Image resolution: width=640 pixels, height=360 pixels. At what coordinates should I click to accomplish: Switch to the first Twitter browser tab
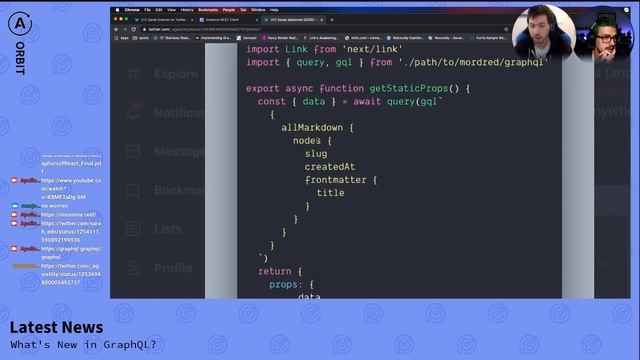tap(163, 20)
